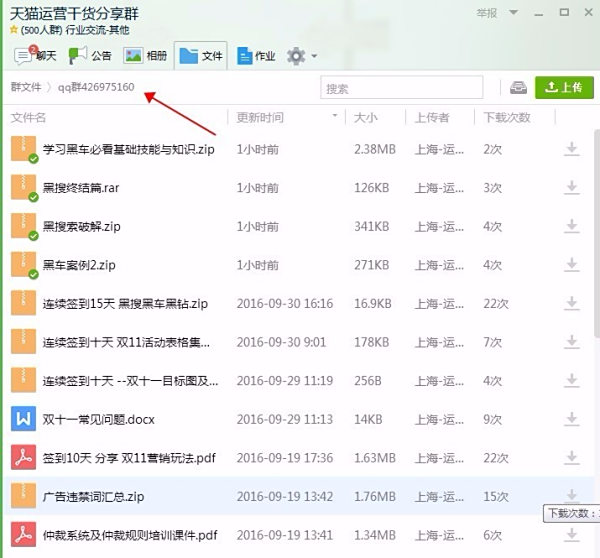The width and height of the screenshot is (600, 558).
Task: Click the settings gear icon
Action: (296, 56)
